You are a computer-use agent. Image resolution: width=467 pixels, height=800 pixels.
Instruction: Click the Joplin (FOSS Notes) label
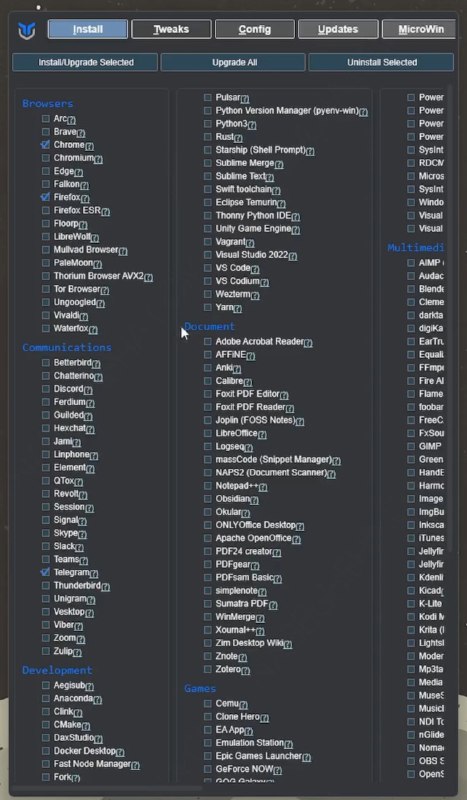coord(255,420)
